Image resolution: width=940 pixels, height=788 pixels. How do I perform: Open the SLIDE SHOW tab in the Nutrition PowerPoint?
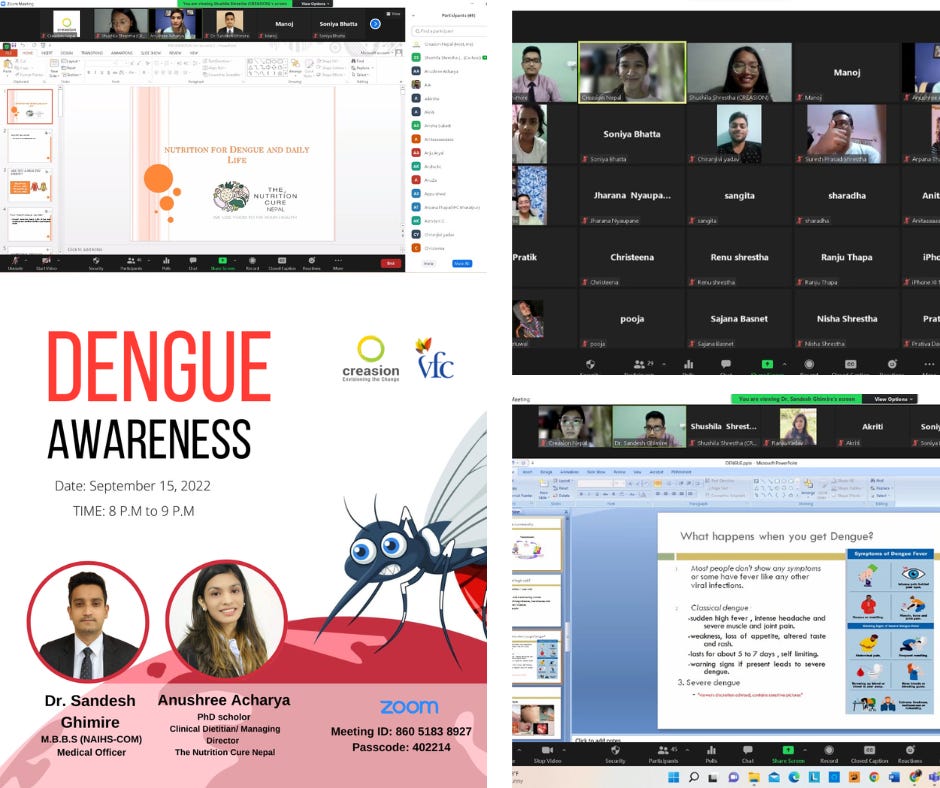click(x=151, y=53)
